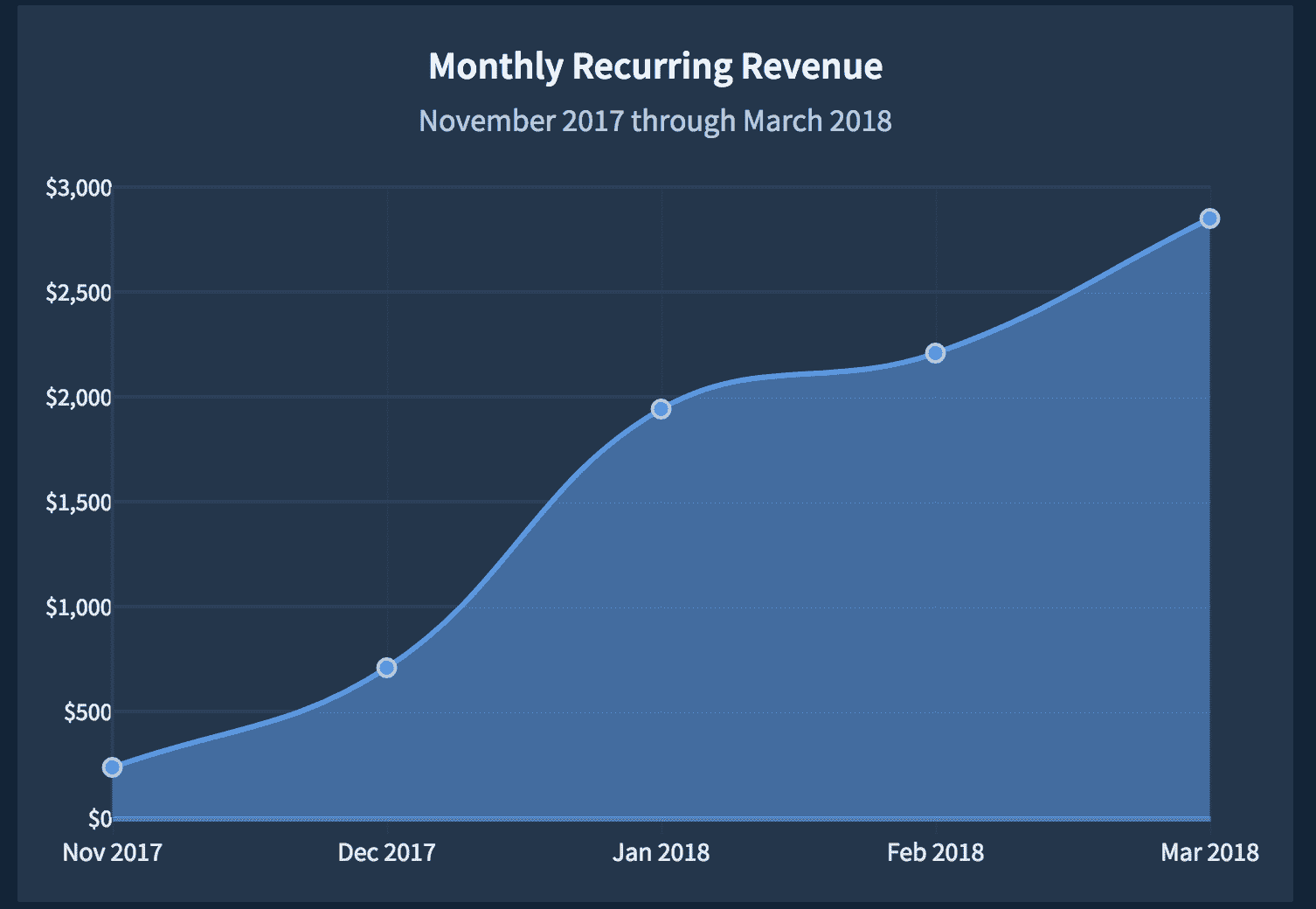The image size is (1316, 909).
Task: Select the $2,500 y-axis label
Action: point(79,293)
